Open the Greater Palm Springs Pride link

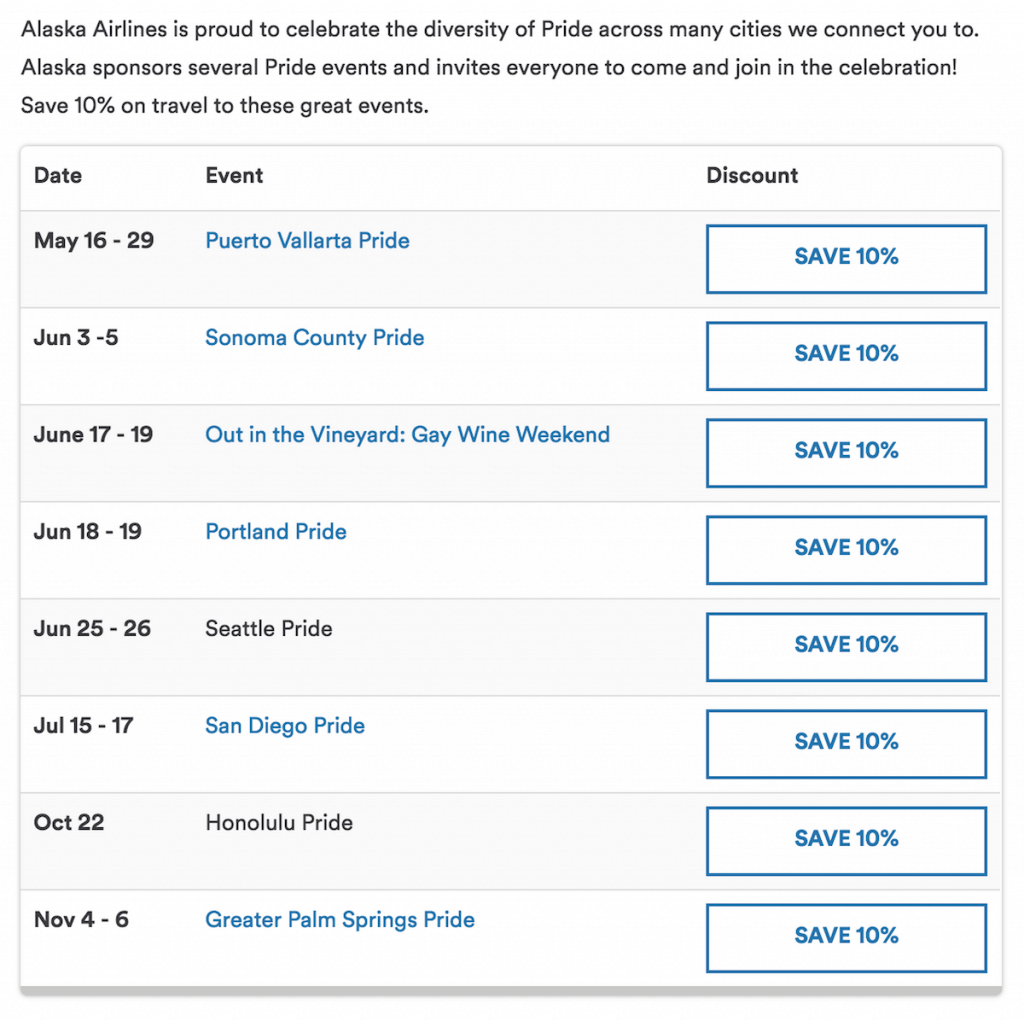(x=340, y=920)
